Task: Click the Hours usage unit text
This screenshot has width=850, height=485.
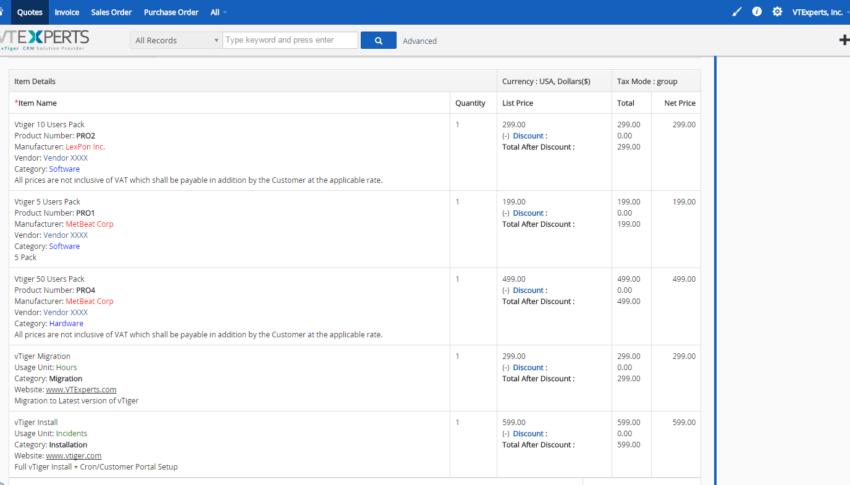Action: pyautogui.click(x=67, y=367)
